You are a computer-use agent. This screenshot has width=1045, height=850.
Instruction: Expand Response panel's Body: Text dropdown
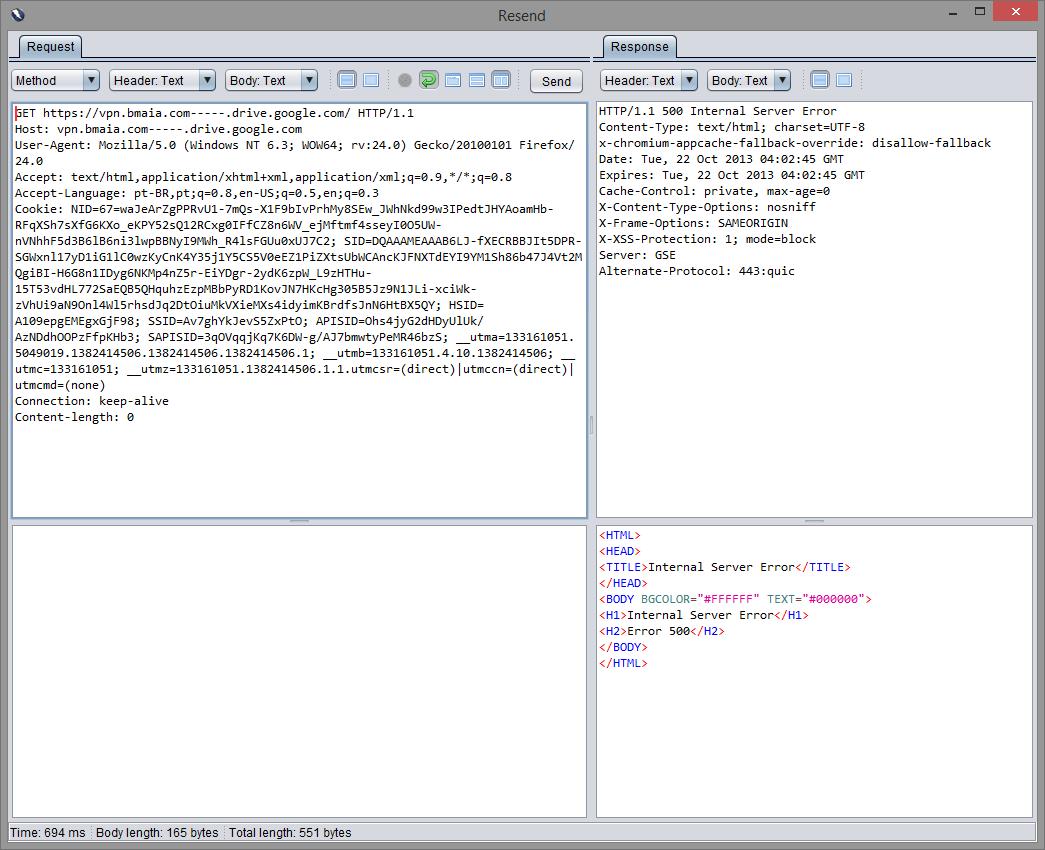(x=749, y=81)
